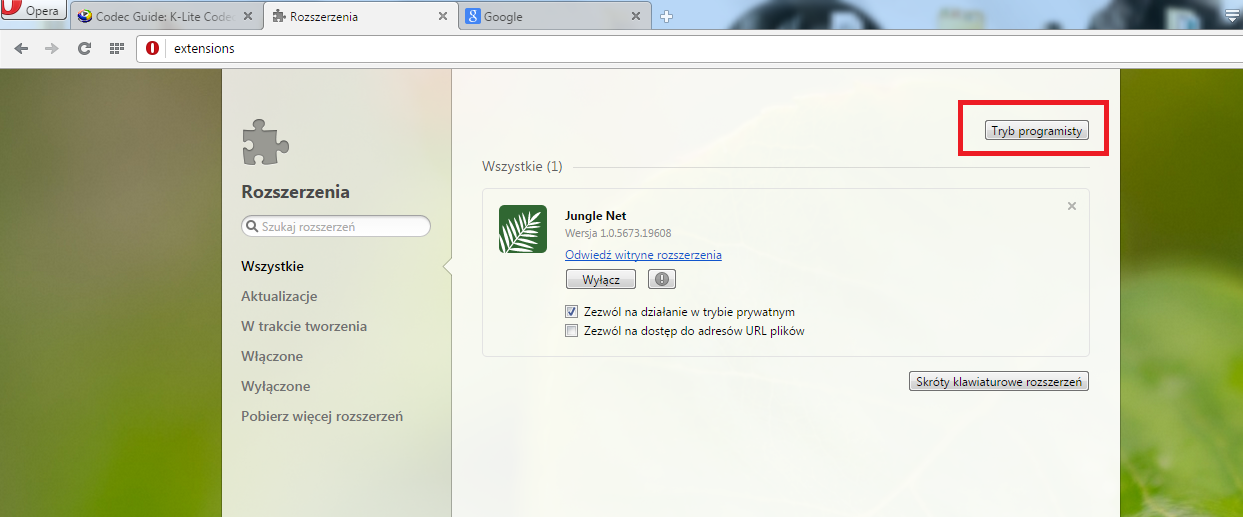1243x517 pixels.
Task: Check Zezwól na dostęp do adresów URL plików
Action: click(572, 330)
